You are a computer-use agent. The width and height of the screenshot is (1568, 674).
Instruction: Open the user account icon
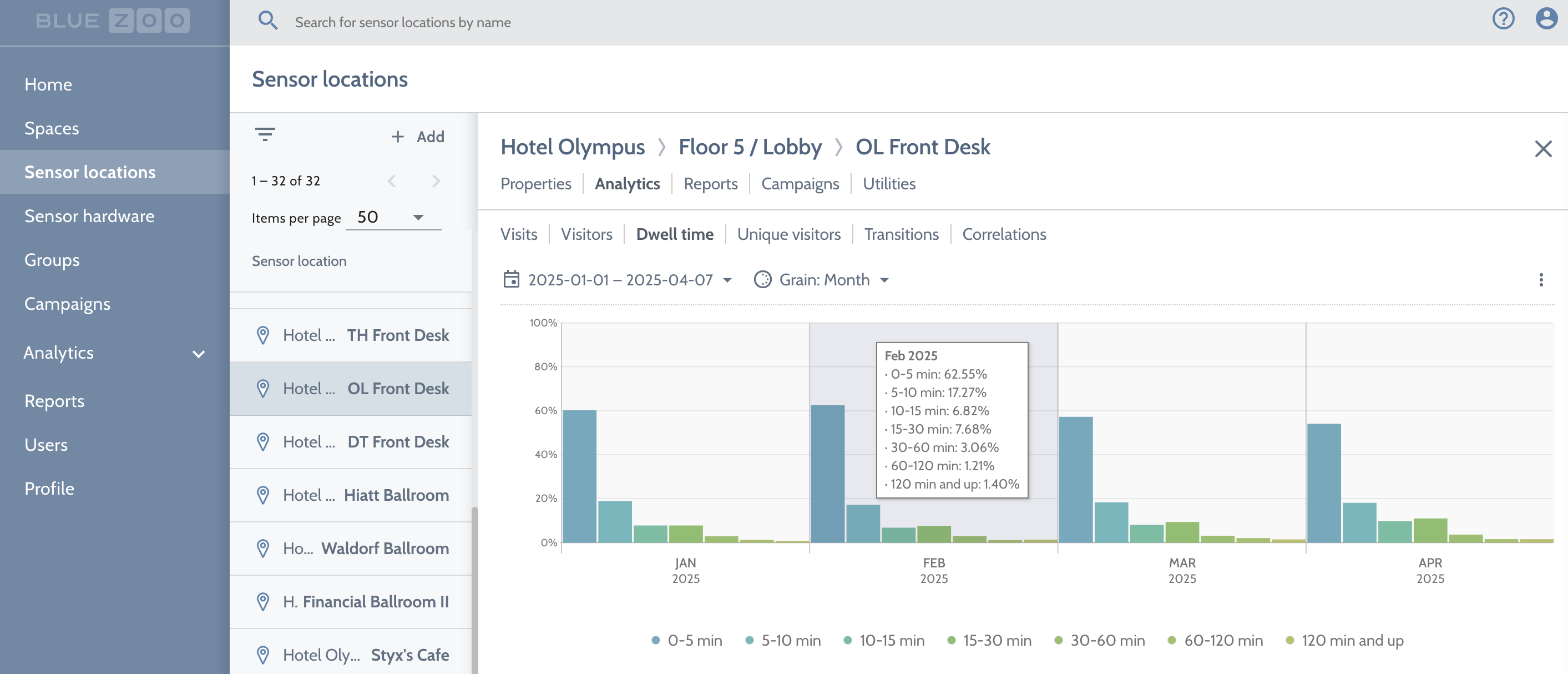click(x=1546, y=19)
